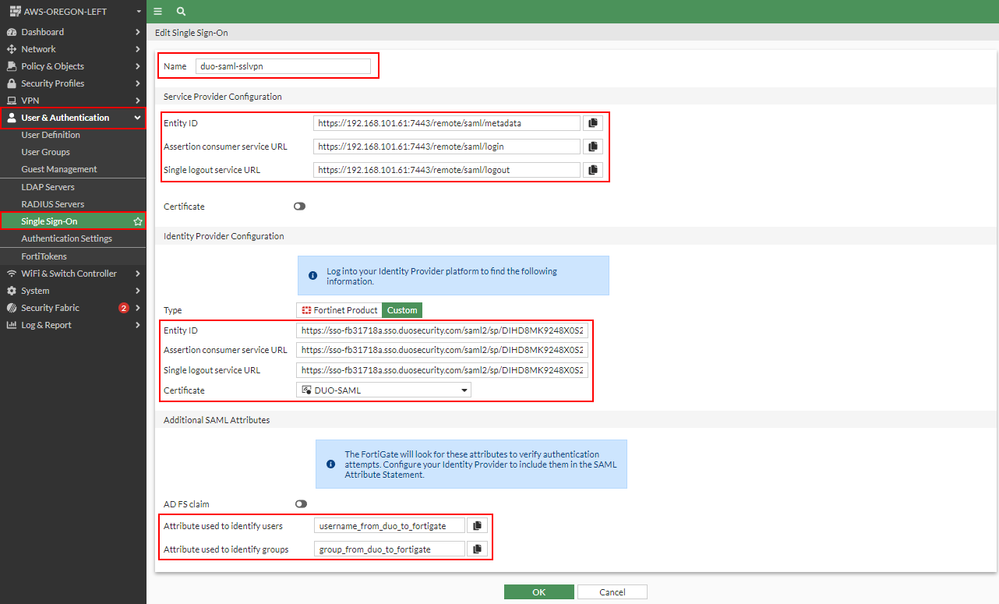Expand the Log & Report chevron
Screen dimensions: 999x604
point(138,325)
